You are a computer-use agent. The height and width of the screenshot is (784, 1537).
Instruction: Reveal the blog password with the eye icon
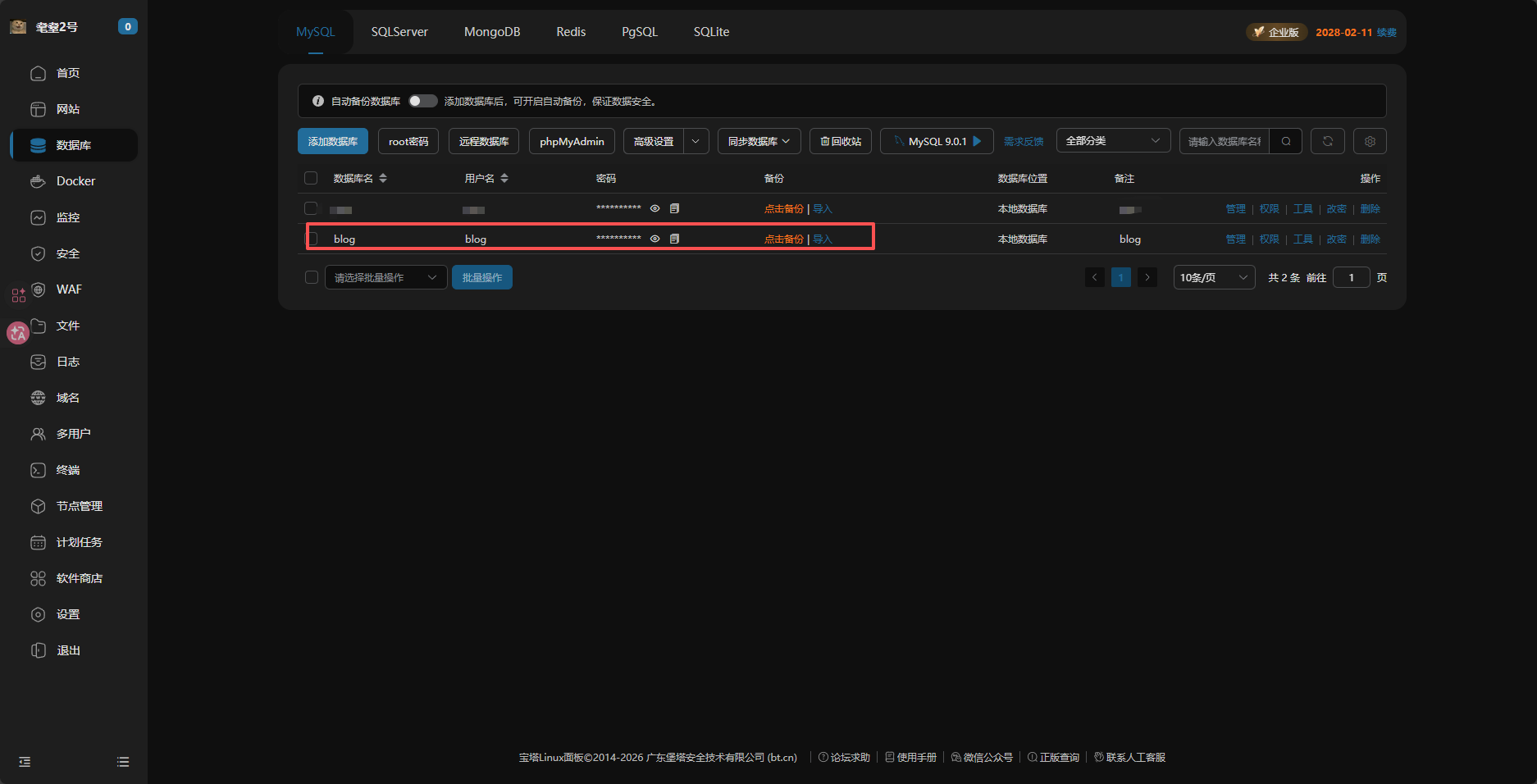[654, 239]
